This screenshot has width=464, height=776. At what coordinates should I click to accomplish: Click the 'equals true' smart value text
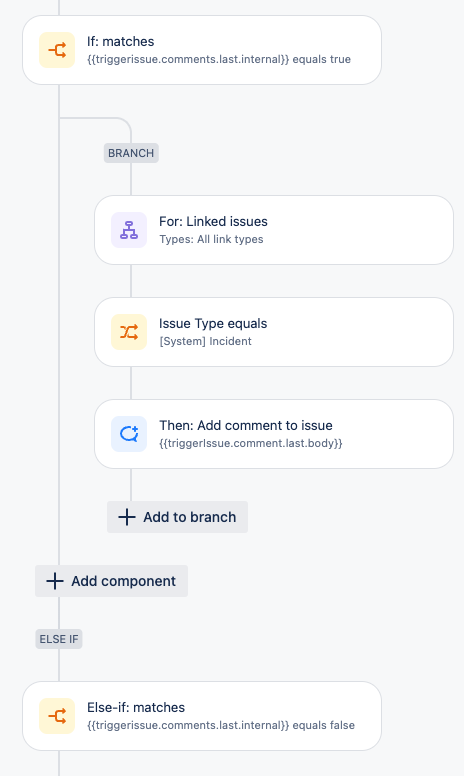(x=322, y=59)
